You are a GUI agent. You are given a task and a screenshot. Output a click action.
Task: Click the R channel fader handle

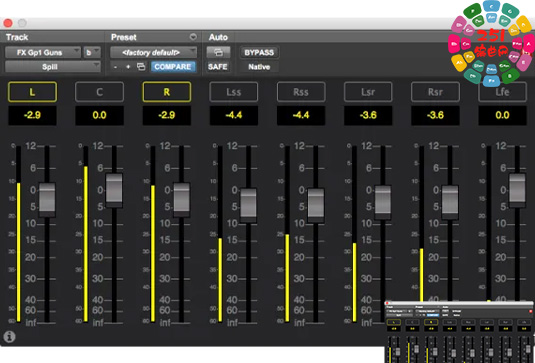(182, 200)
